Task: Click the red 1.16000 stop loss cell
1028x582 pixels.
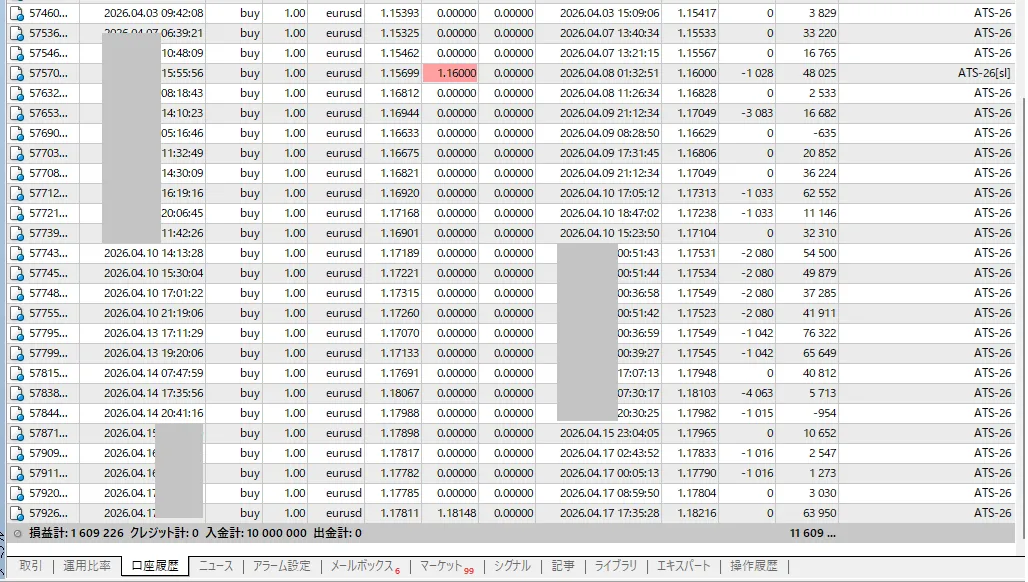Action: tap(450, 73)
